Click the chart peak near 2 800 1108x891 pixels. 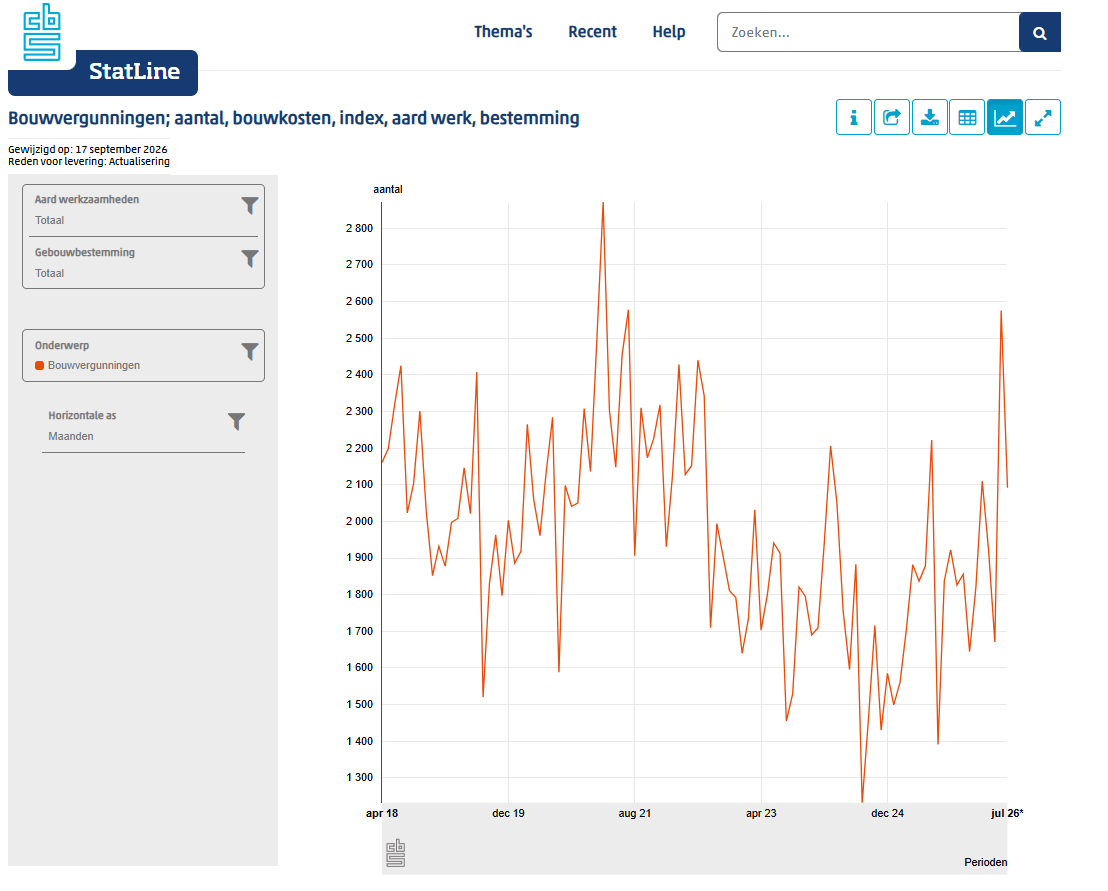[603, 204]
